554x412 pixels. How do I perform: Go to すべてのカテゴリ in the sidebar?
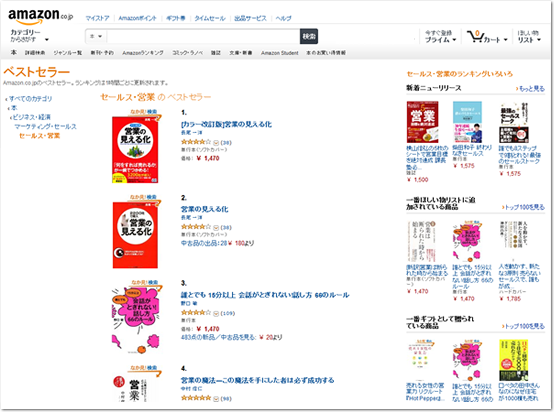click(x=30, y=99)
